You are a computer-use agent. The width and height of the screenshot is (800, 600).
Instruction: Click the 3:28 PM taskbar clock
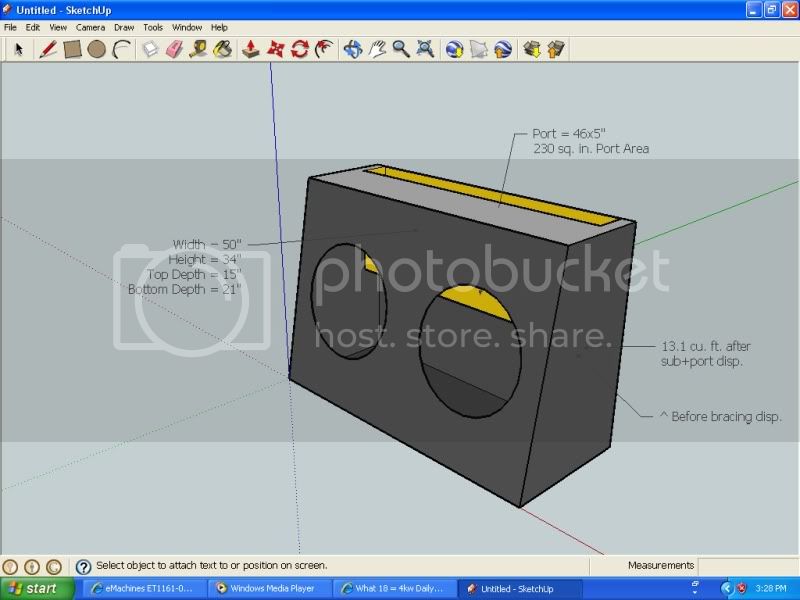tap(771, 589)
